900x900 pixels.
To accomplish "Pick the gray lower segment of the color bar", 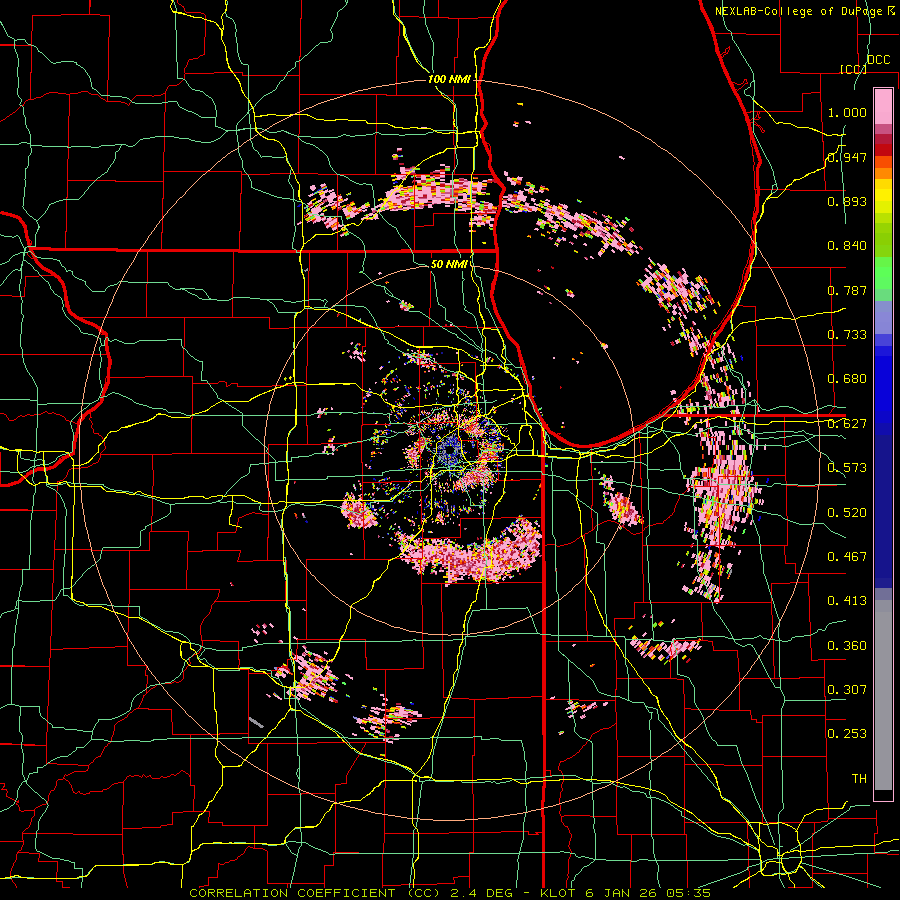I will coord(883,695).
